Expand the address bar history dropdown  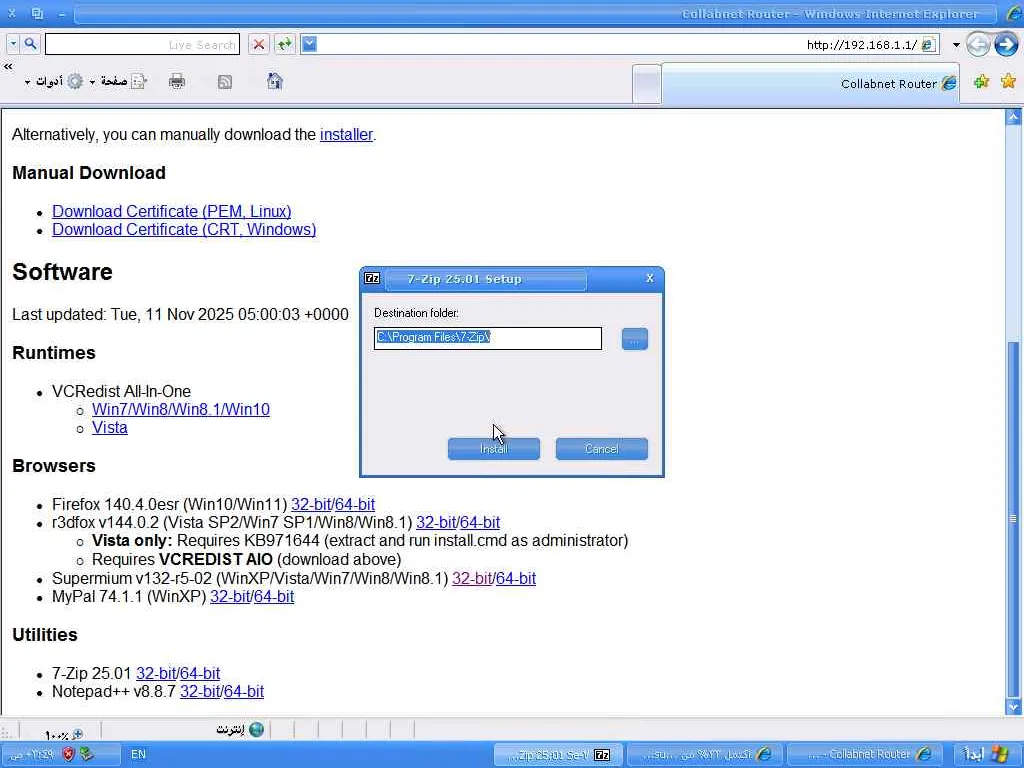[x=955, y=44]
